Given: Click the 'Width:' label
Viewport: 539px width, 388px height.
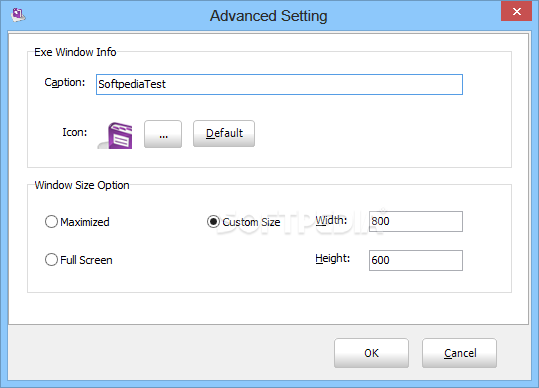Looking at the screenshot, I should pos(331,220).
